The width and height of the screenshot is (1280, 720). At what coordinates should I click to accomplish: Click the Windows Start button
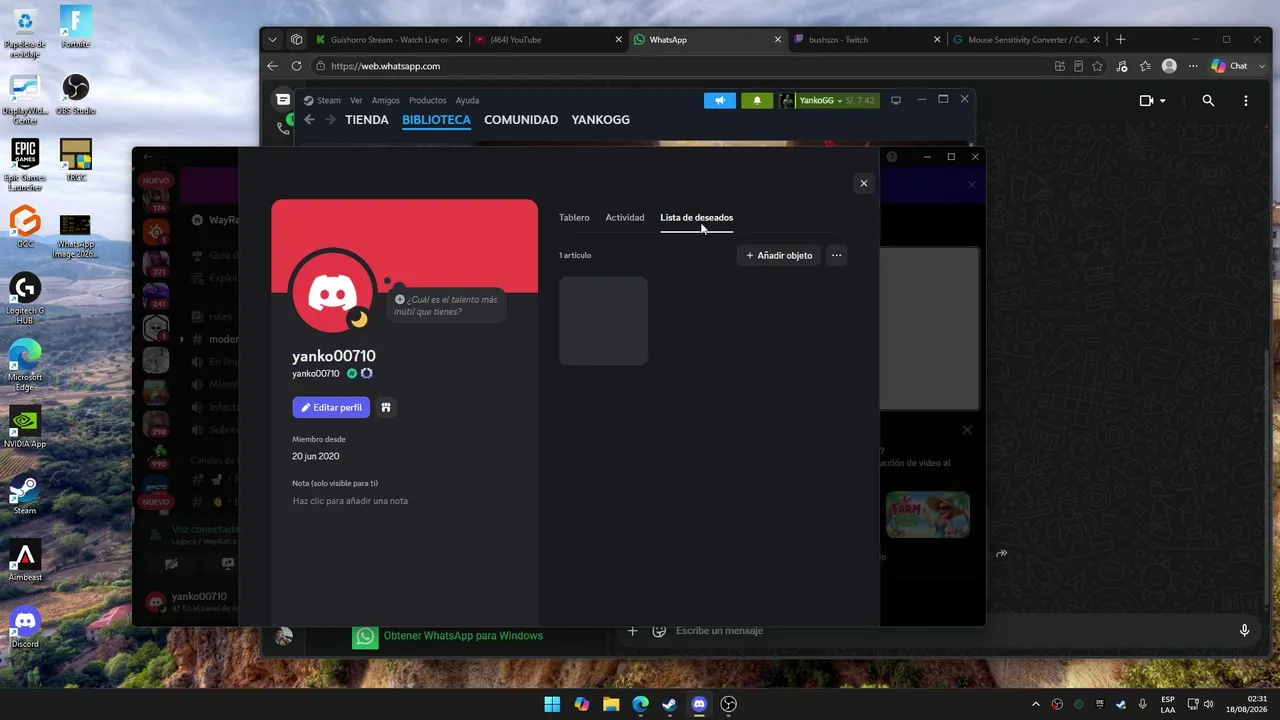pyautogui.click(x=552, y=704)
